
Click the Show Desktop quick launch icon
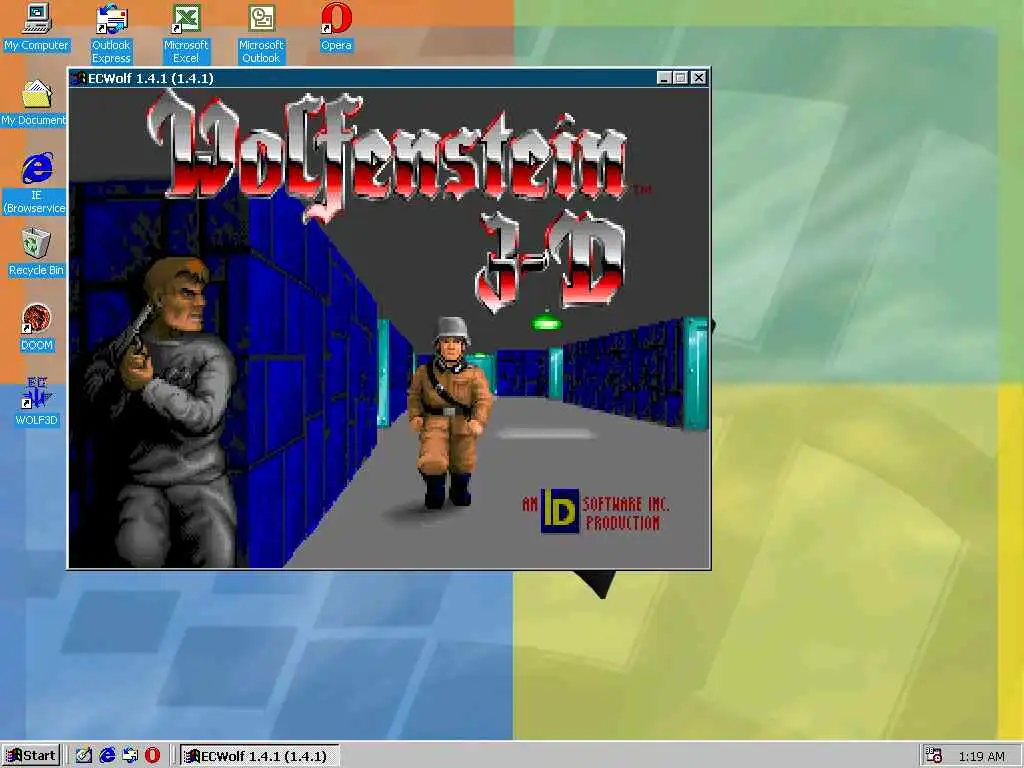83,756
